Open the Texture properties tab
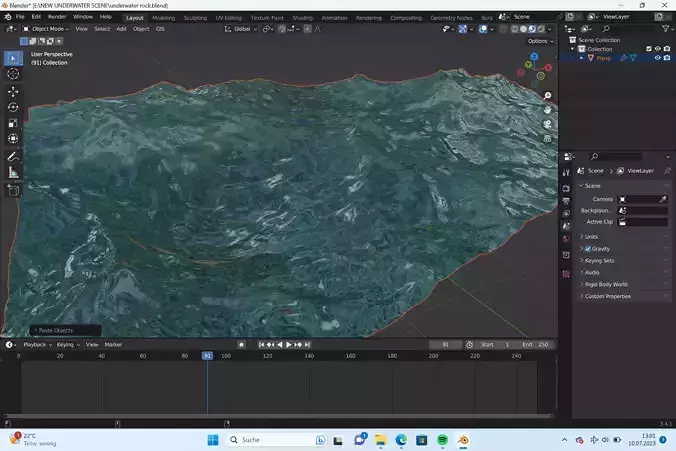The height and width of the screenshot is (451, 676). [566, 274]
